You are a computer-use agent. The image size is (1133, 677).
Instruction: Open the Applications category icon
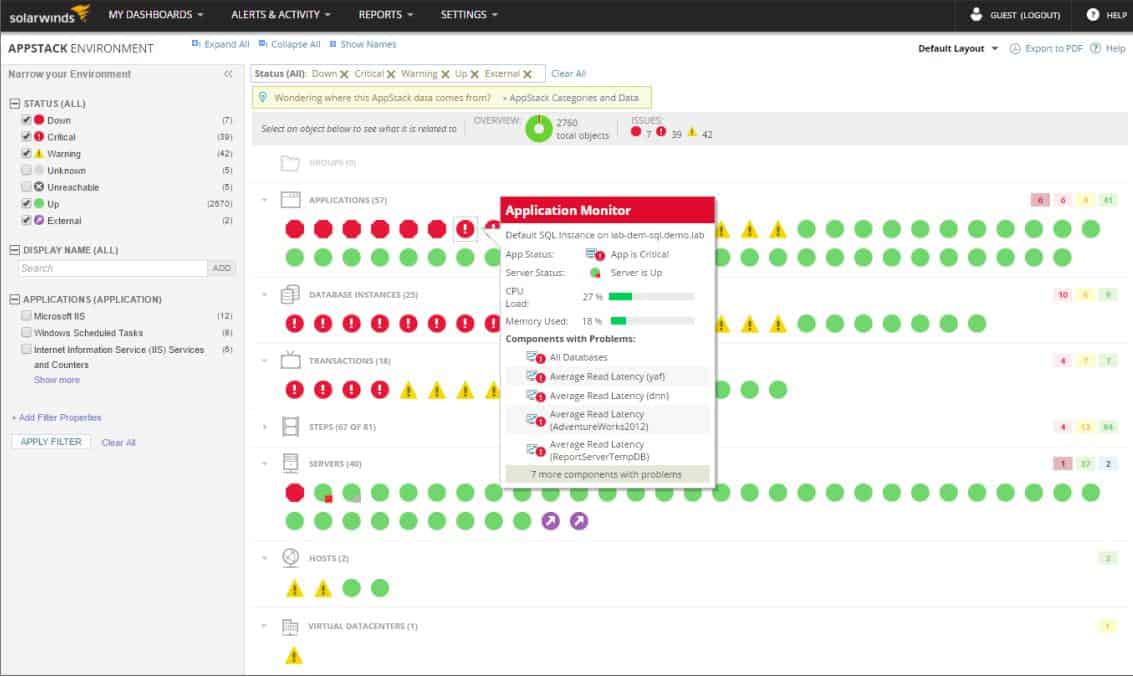point(290,200)
